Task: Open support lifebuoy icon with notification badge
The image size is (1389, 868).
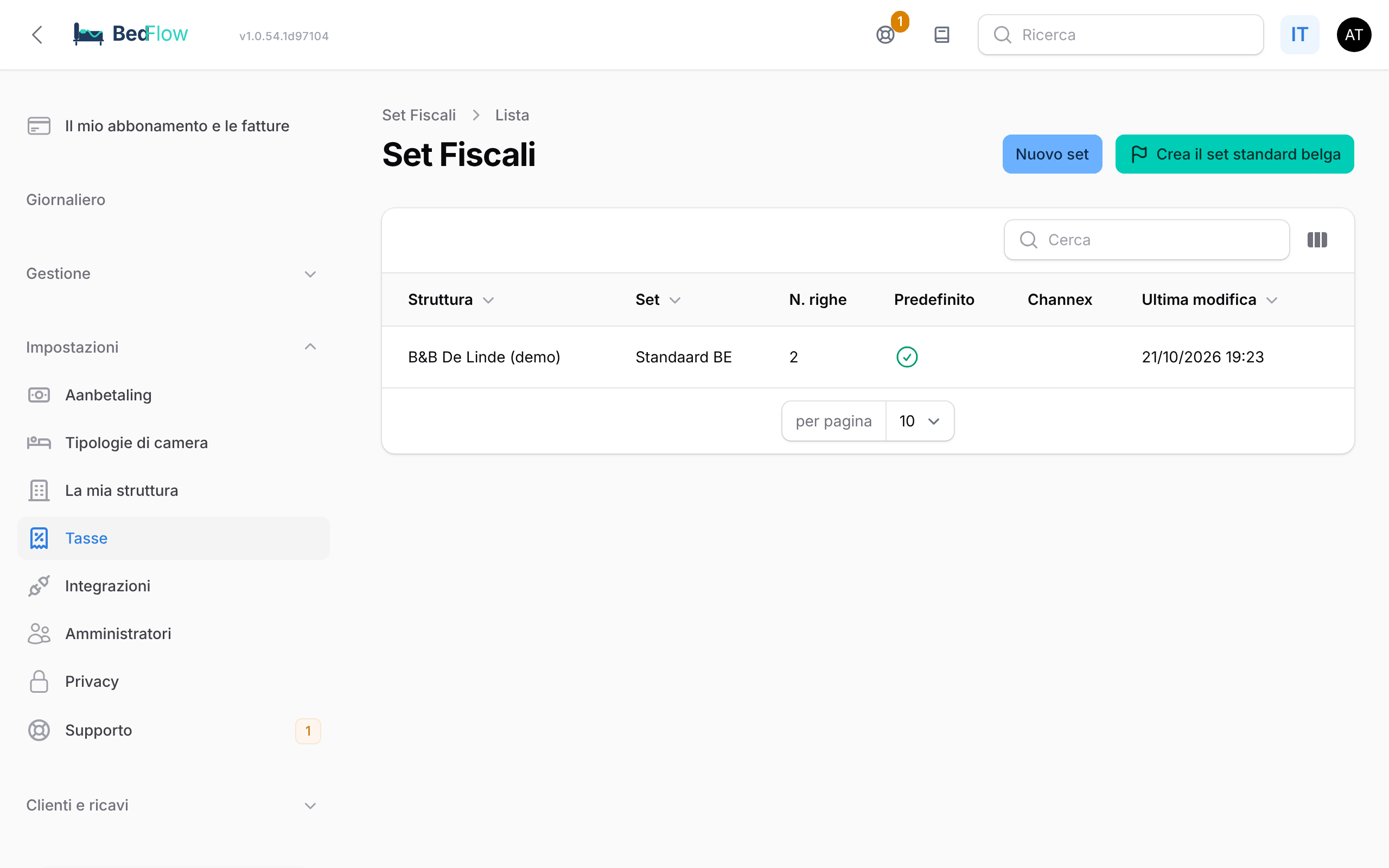Action: pyautogui.click(x=885, y=35)
